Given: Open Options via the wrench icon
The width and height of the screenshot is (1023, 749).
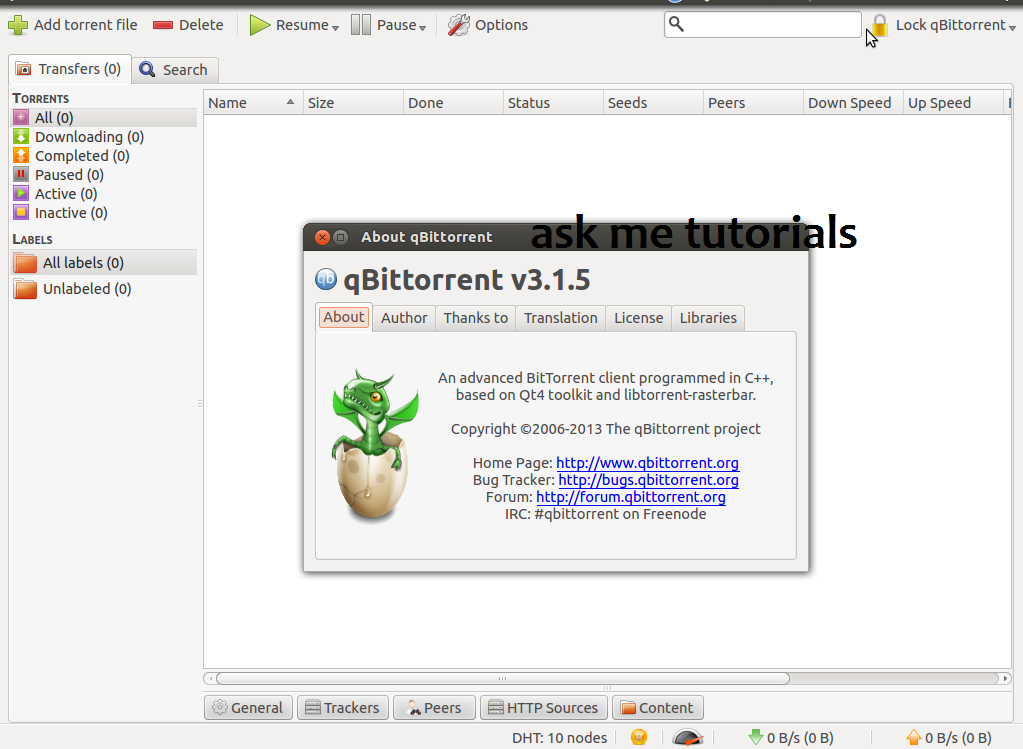Looking at the screenshot, I should 459,25.
